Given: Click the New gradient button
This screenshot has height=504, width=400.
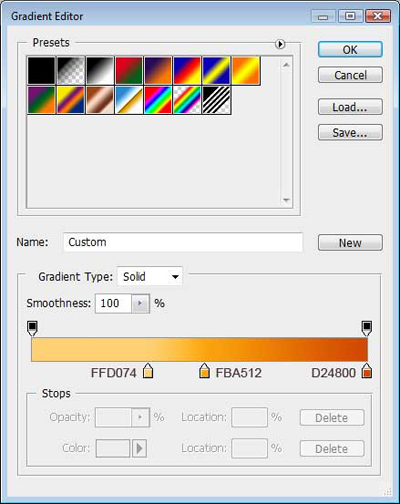Looking at the screenshot, I should coord(350,242).
